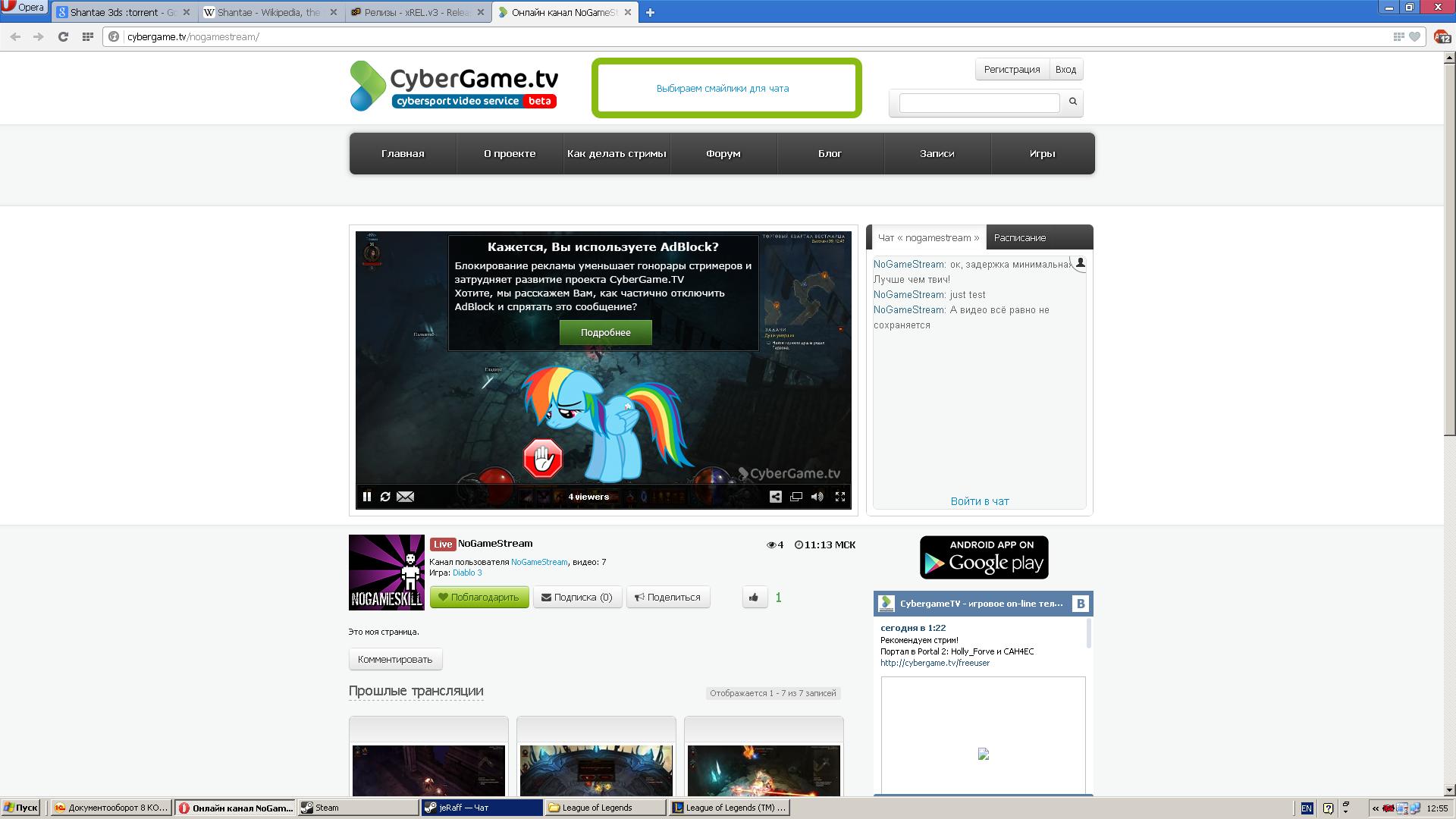Click the envelope icon in the player
Viewport: 1456px width, 819px height.
pyautogui.click(x=406, y=497)
